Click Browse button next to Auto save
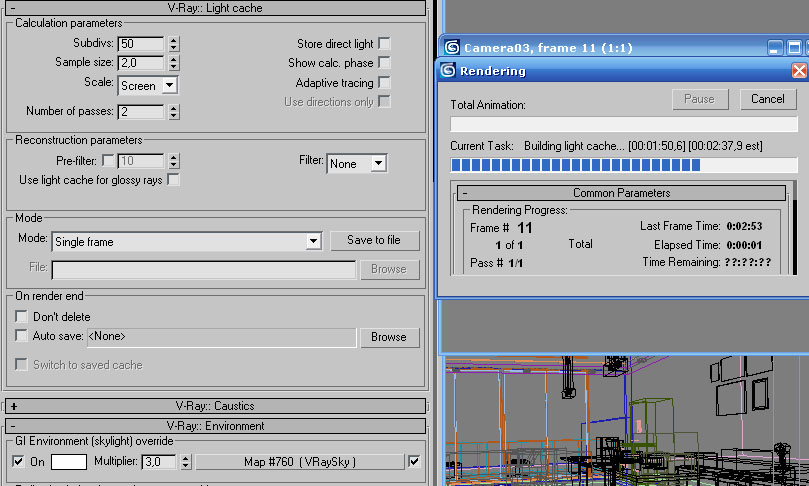Viewport: 809px width, 486px height. tap(389, 337)
